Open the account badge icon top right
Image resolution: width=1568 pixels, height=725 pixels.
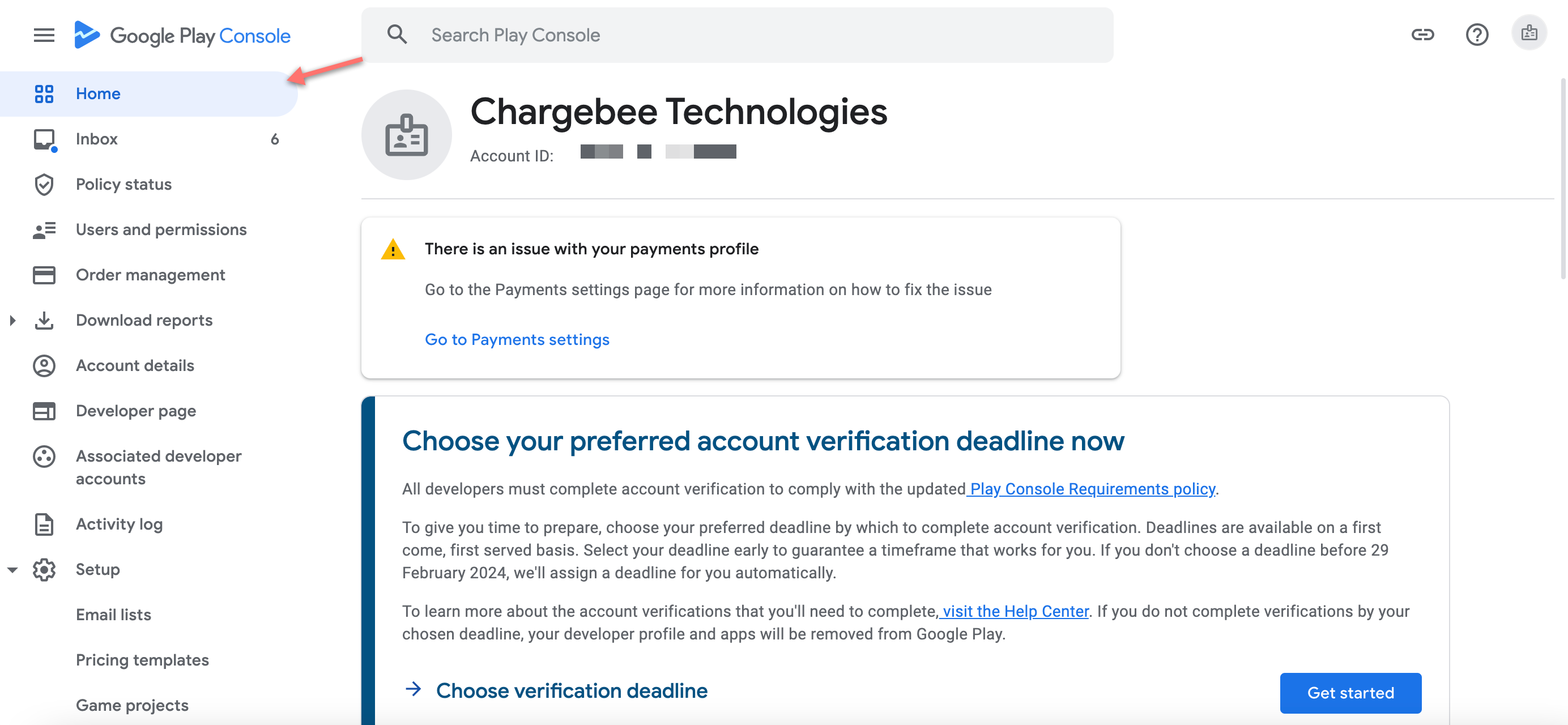tap(1528, 33)
